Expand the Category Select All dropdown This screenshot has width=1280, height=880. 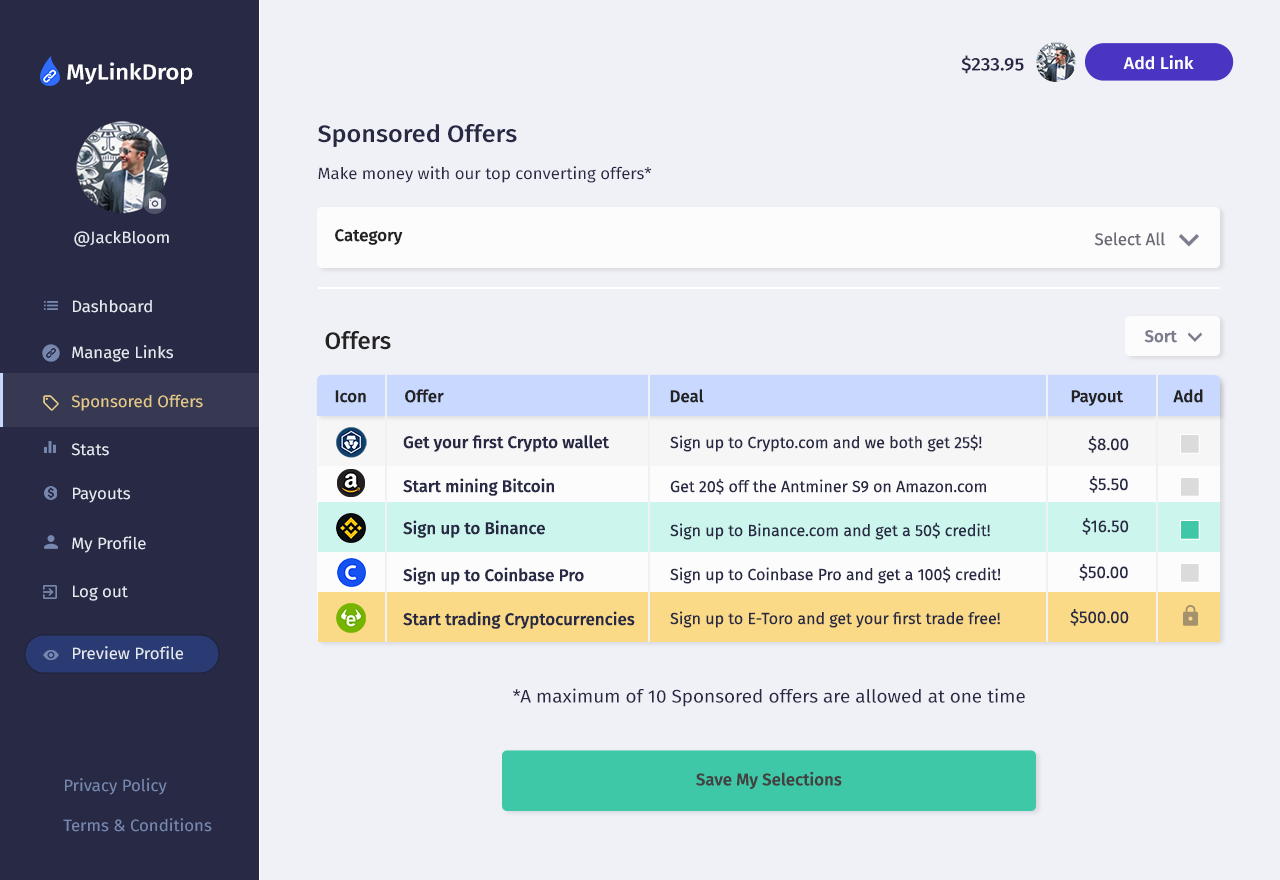[x=1147, y=239]
